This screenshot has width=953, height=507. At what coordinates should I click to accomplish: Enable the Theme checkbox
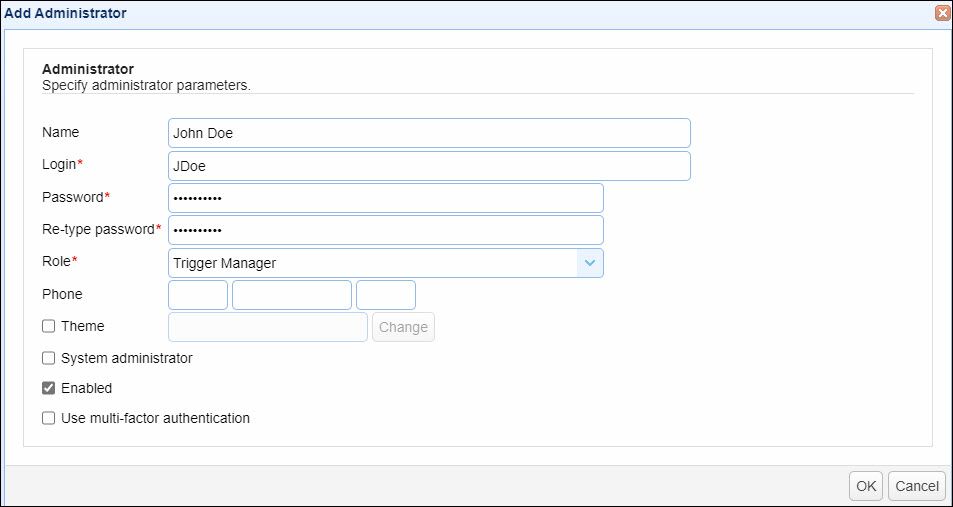48,326
